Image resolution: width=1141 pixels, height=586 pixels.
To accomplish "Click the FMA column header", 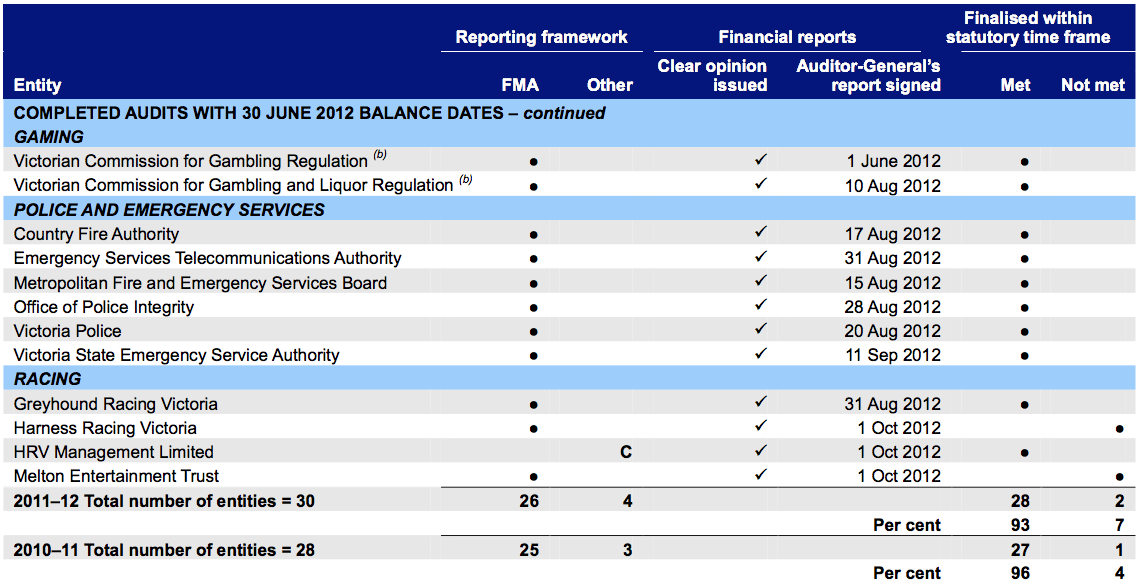I will [x=520, y=85].
